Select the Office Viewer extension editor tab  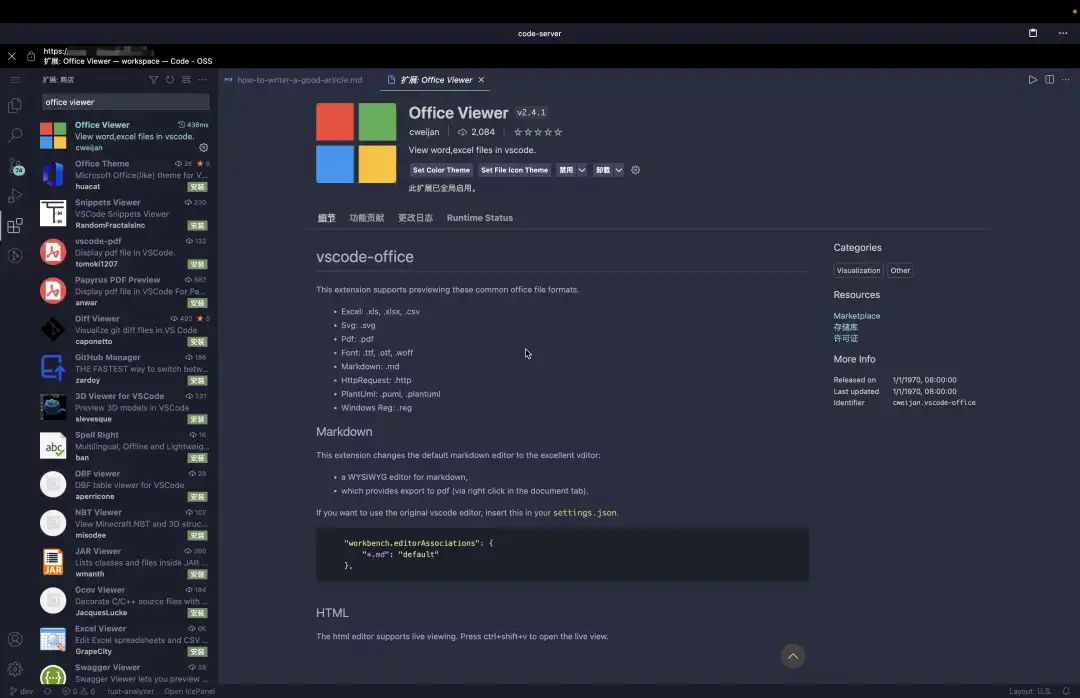[x=436, y=80]
